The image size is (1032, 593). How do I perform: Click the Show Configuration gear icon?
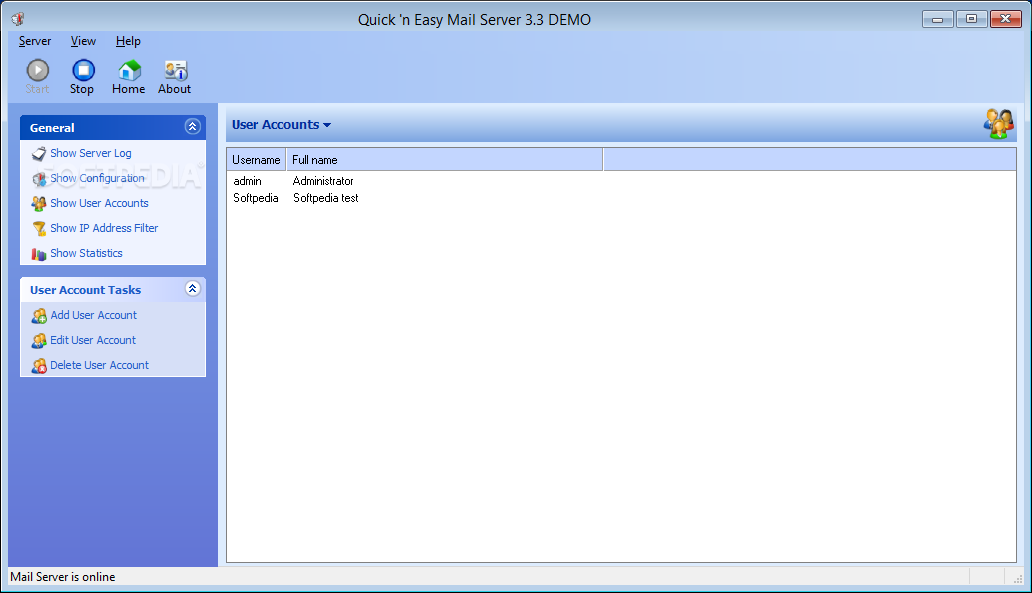pos(39,178)
